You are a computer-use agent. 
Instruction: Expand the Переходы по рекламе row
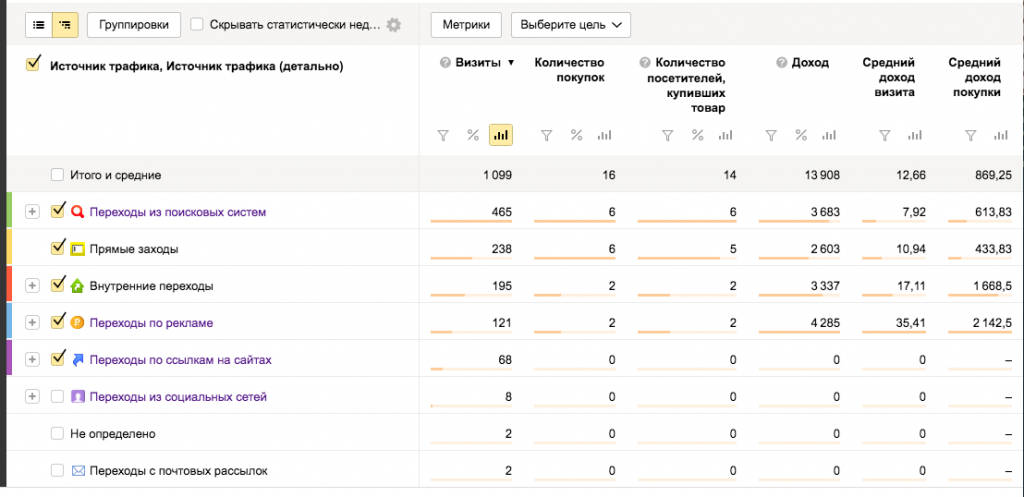(32, 323)
